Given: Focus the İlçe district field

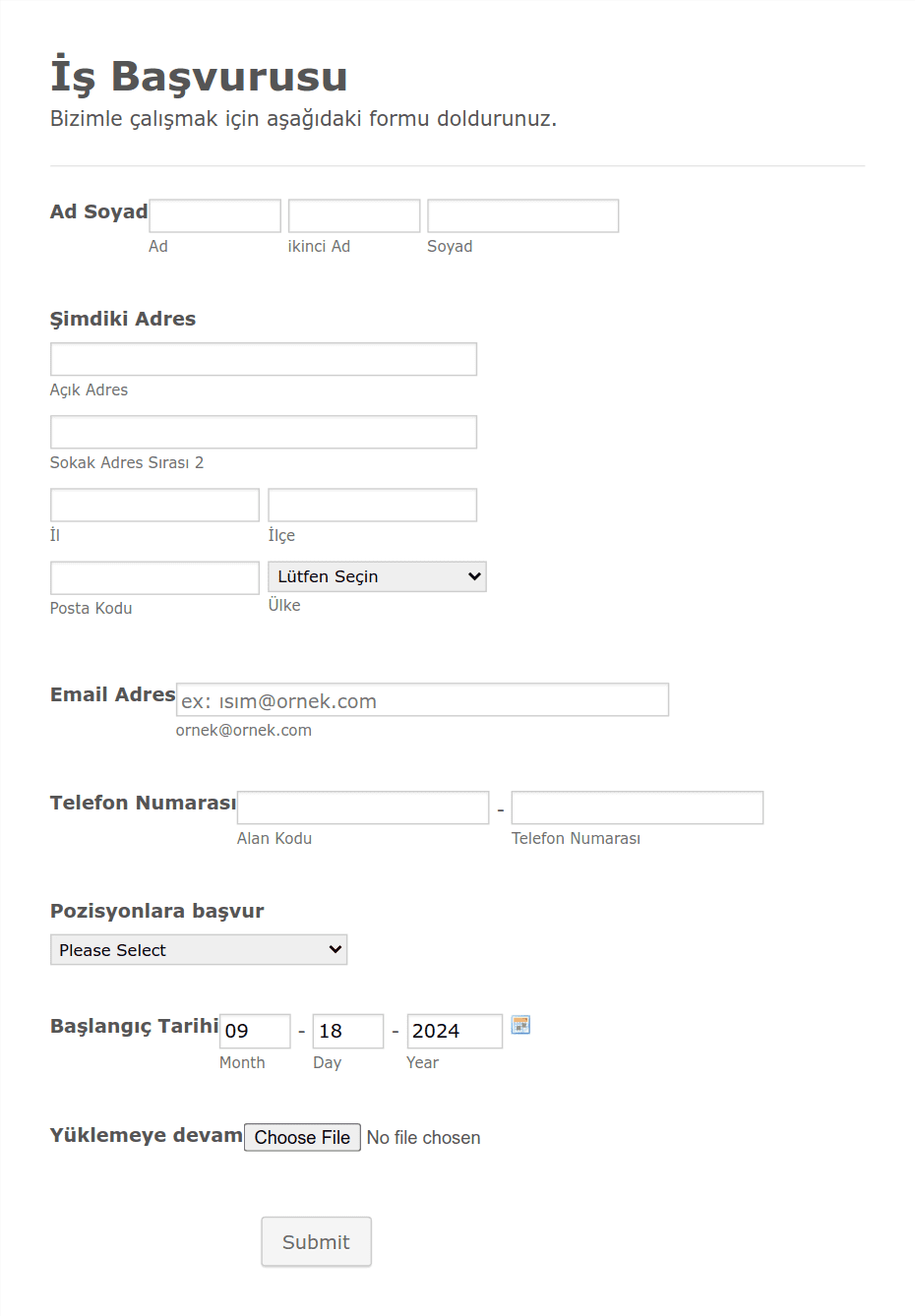Looking at the screenshot, I should (372, 505).
